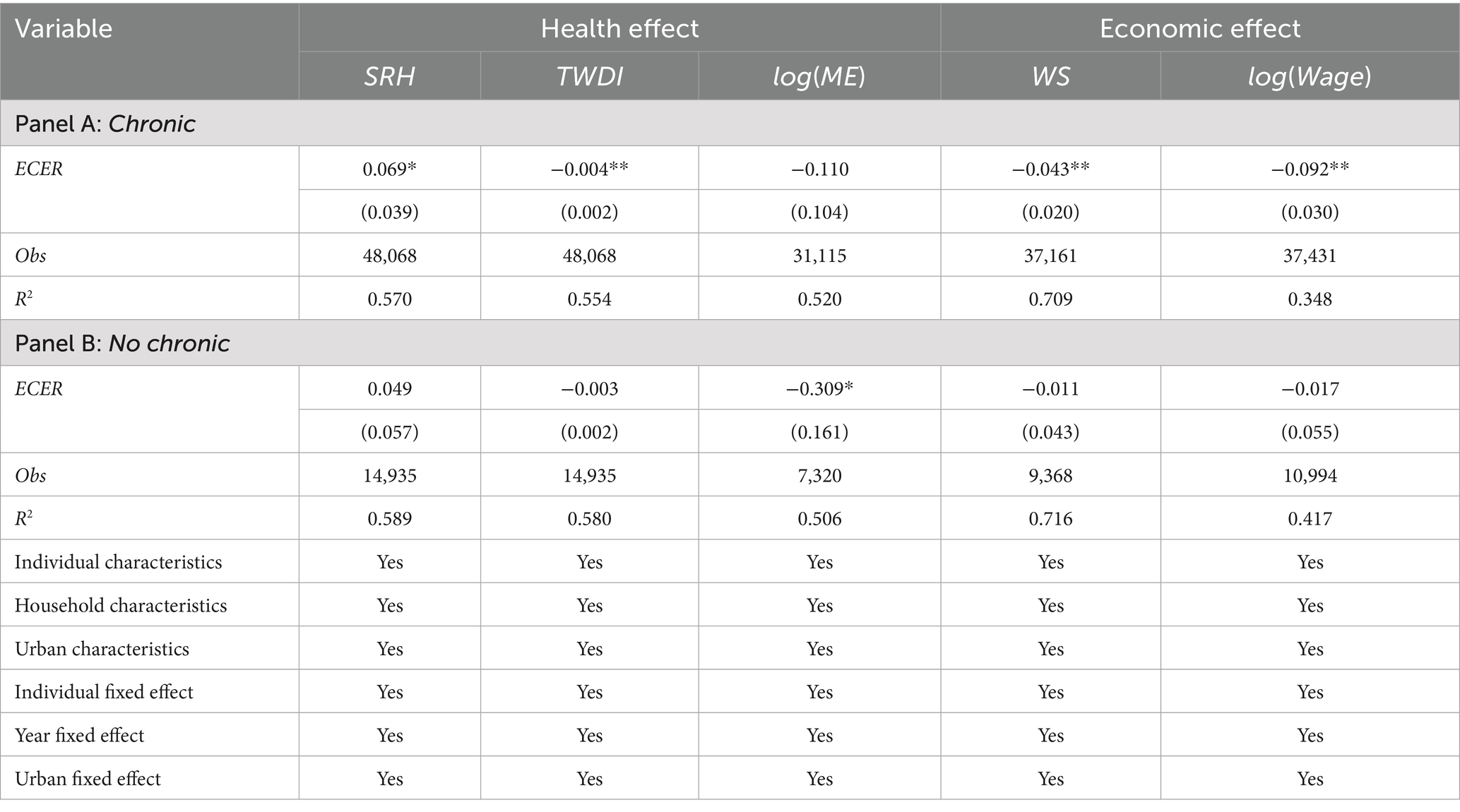This screenshot has height=812, width=1460.
Task: Click the "Health effect" column group header
Action: [x=619, y=28]
